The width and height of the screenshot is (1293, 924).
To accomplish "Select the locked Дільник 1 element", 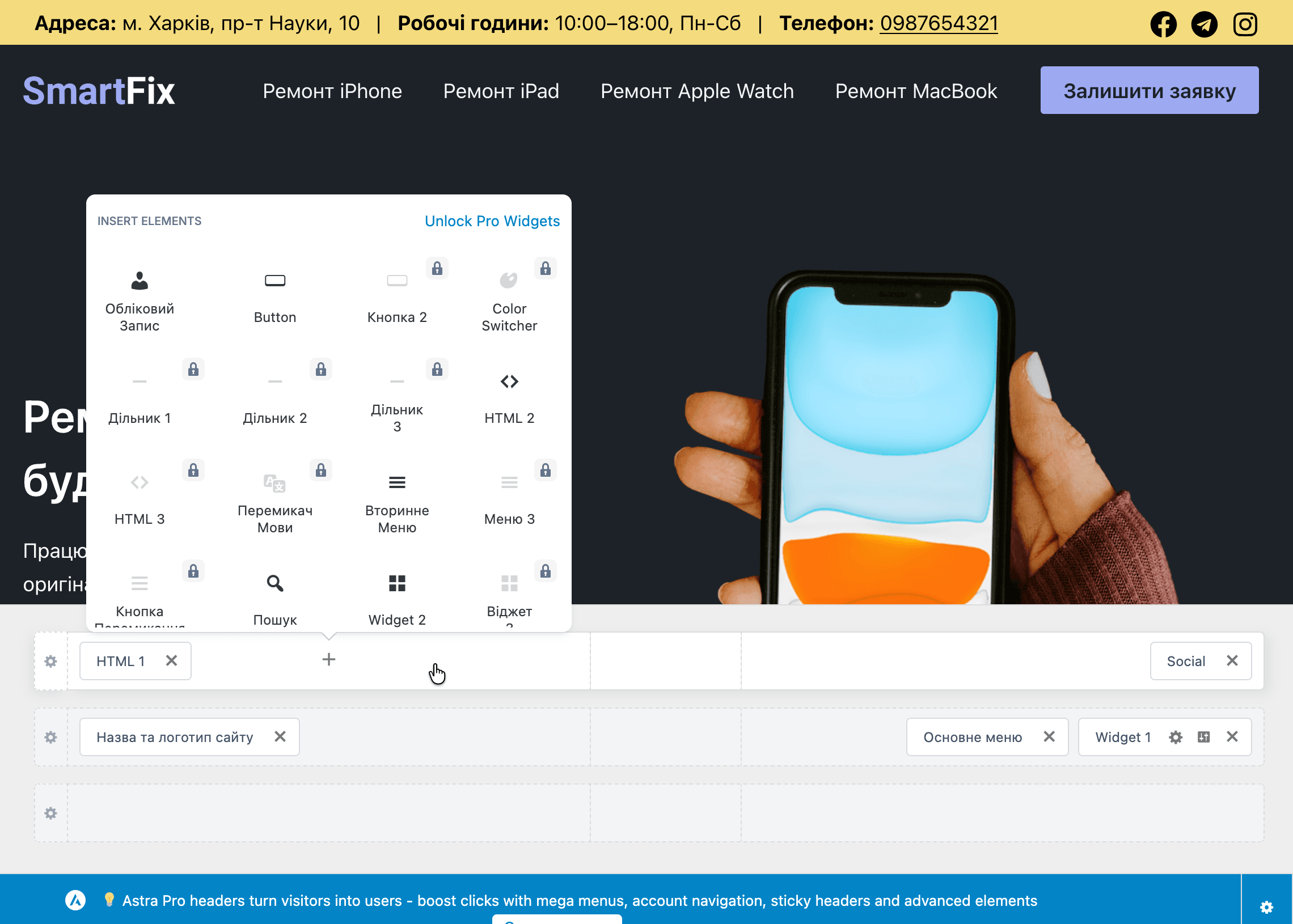I will pos(140,402).
